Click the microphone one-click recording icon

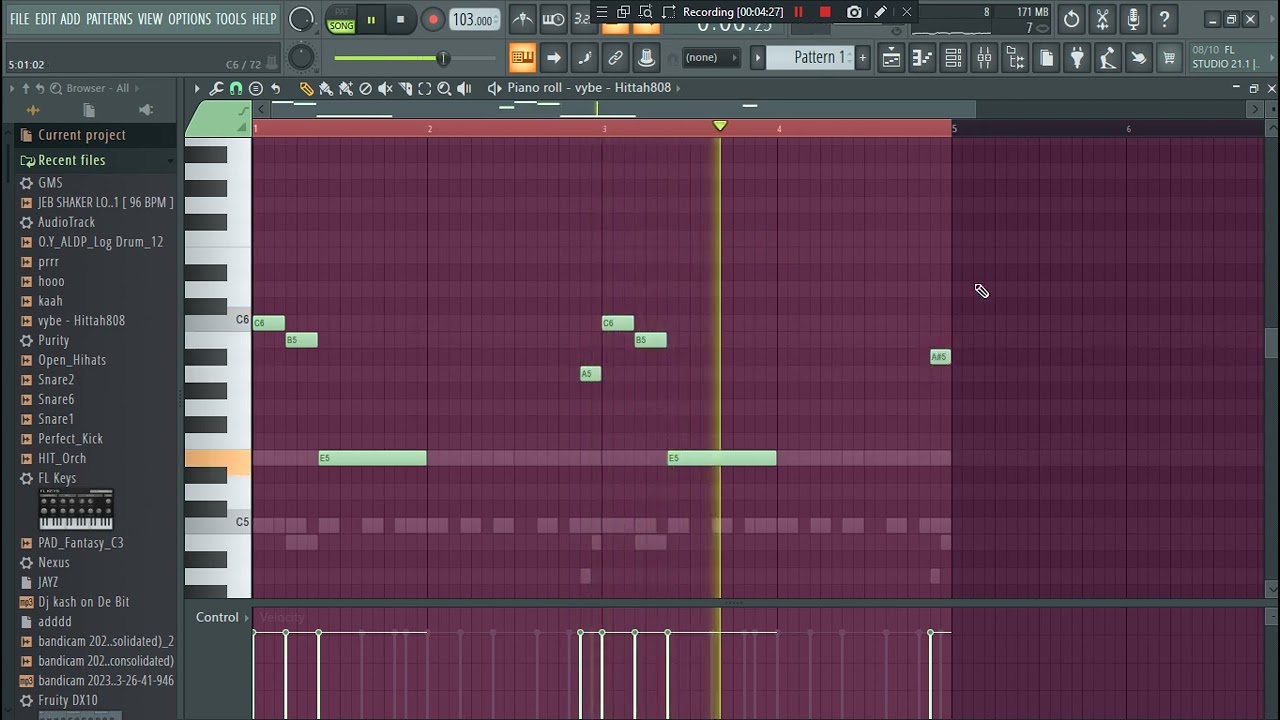click(x=1133, y=19)
